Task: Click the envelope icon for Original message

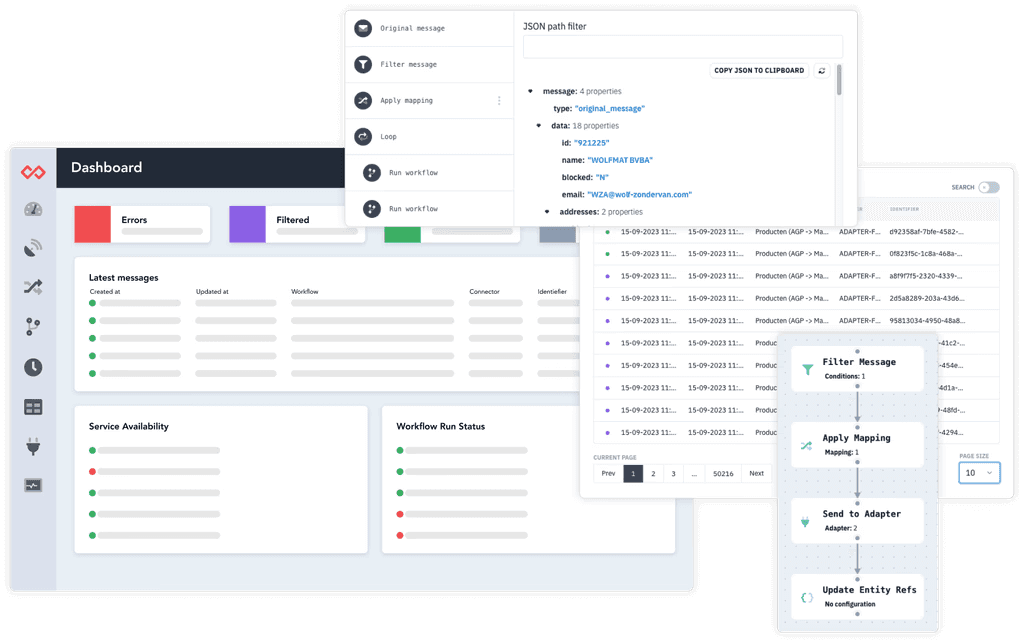Action: tap(363, 28)
